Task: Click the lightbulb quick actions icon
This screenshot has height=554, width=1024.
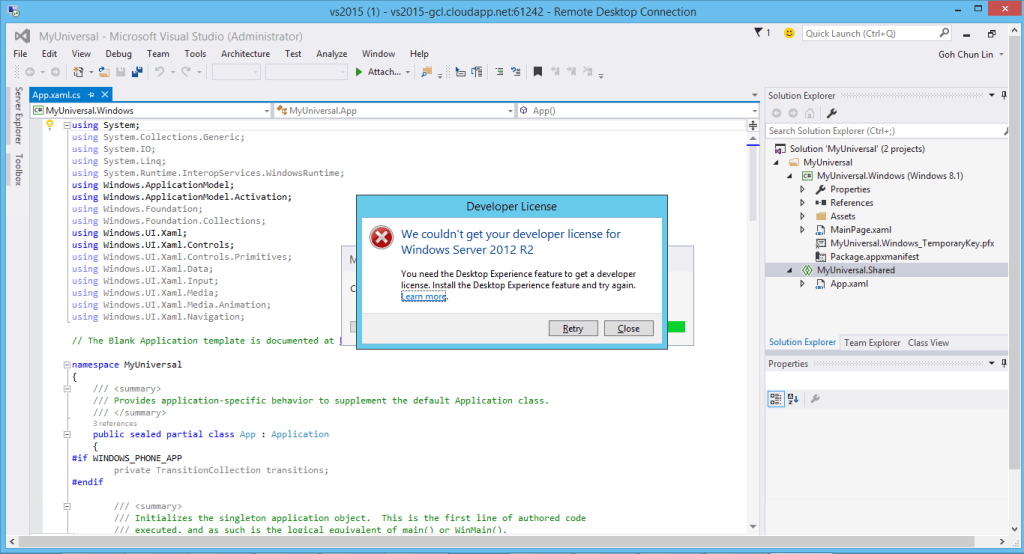Action: tap(50, 125)
